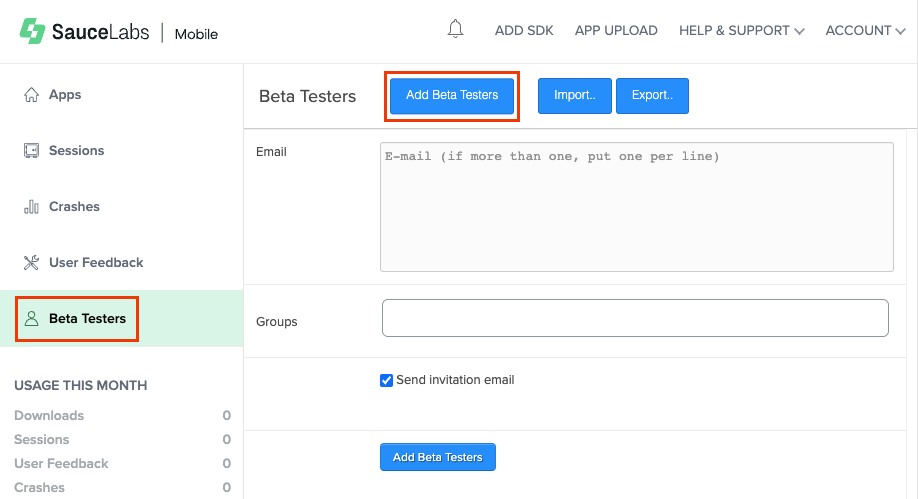Click the Export.. button
Image resolution: width=918 pixels, height=499 pixels.
click(x=652, y=96)
